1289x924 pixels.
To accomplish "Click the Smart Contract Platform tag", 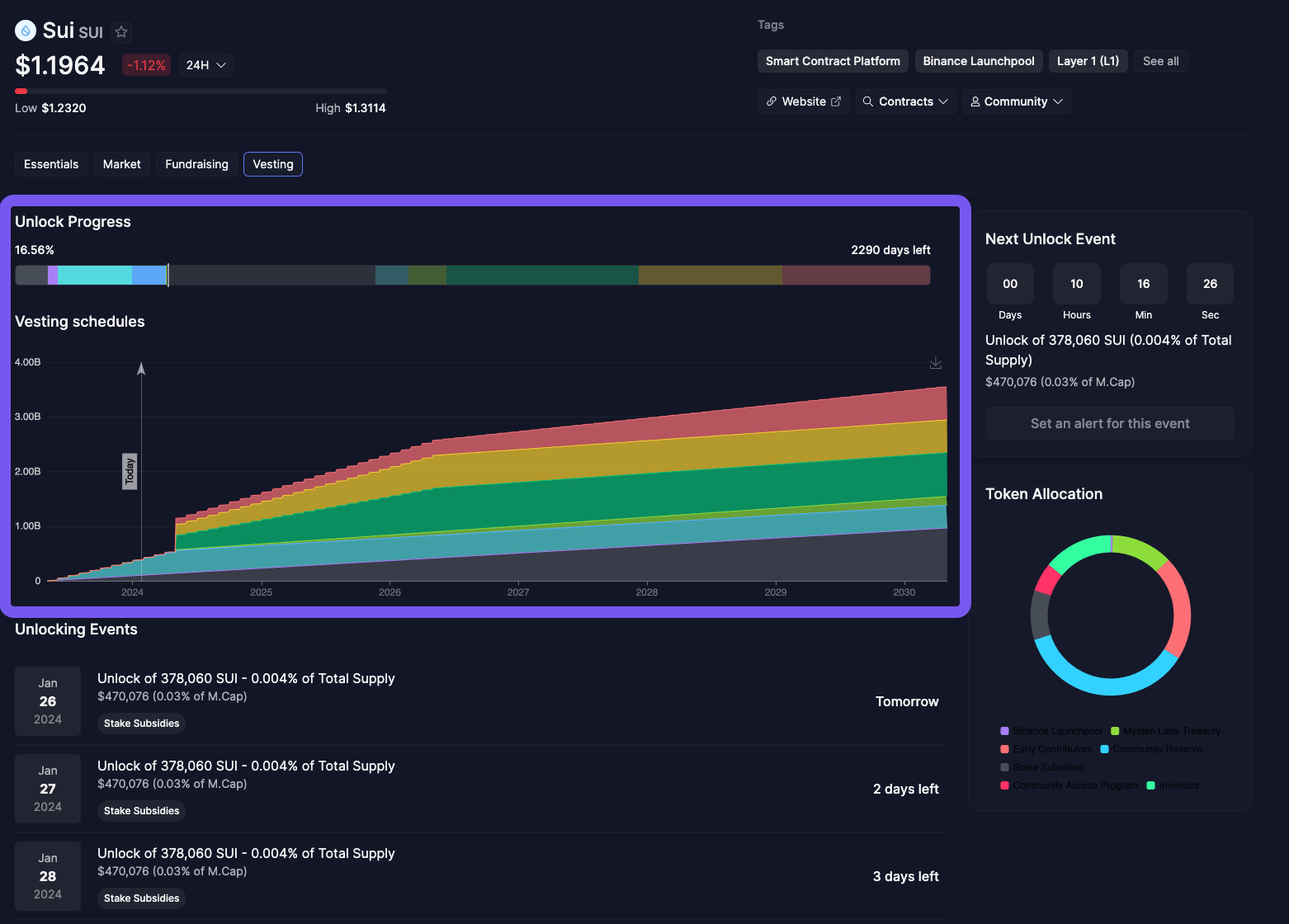I will coord(833,61).
